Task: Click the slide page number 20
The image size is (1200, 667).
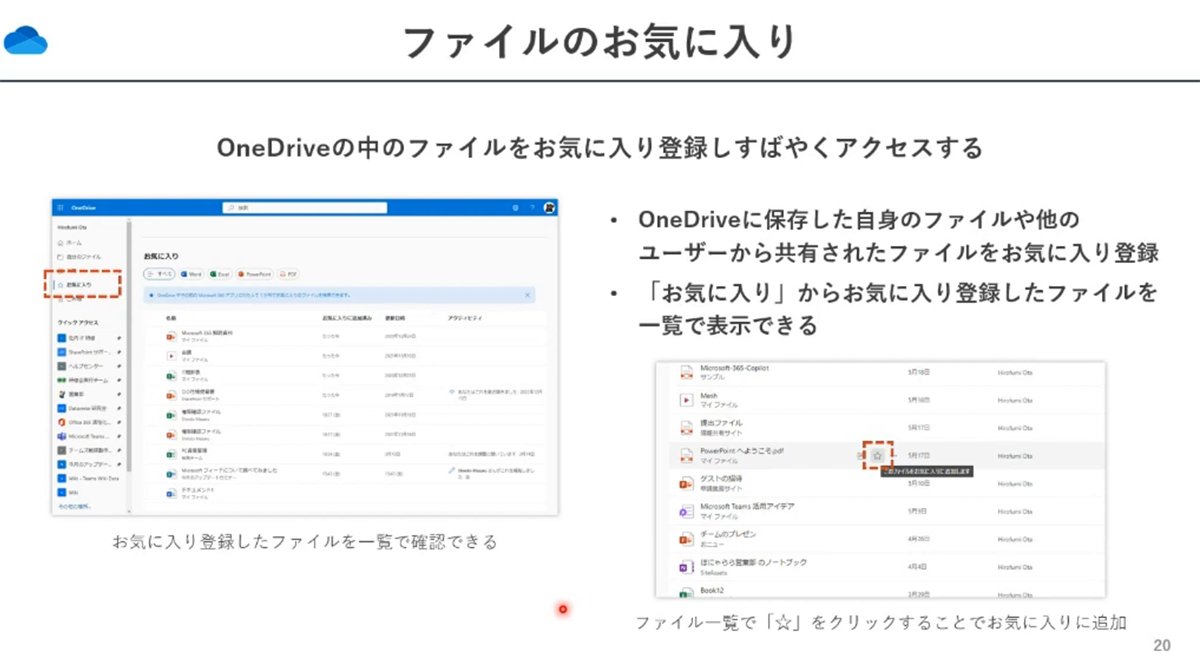Action: 1161,645
